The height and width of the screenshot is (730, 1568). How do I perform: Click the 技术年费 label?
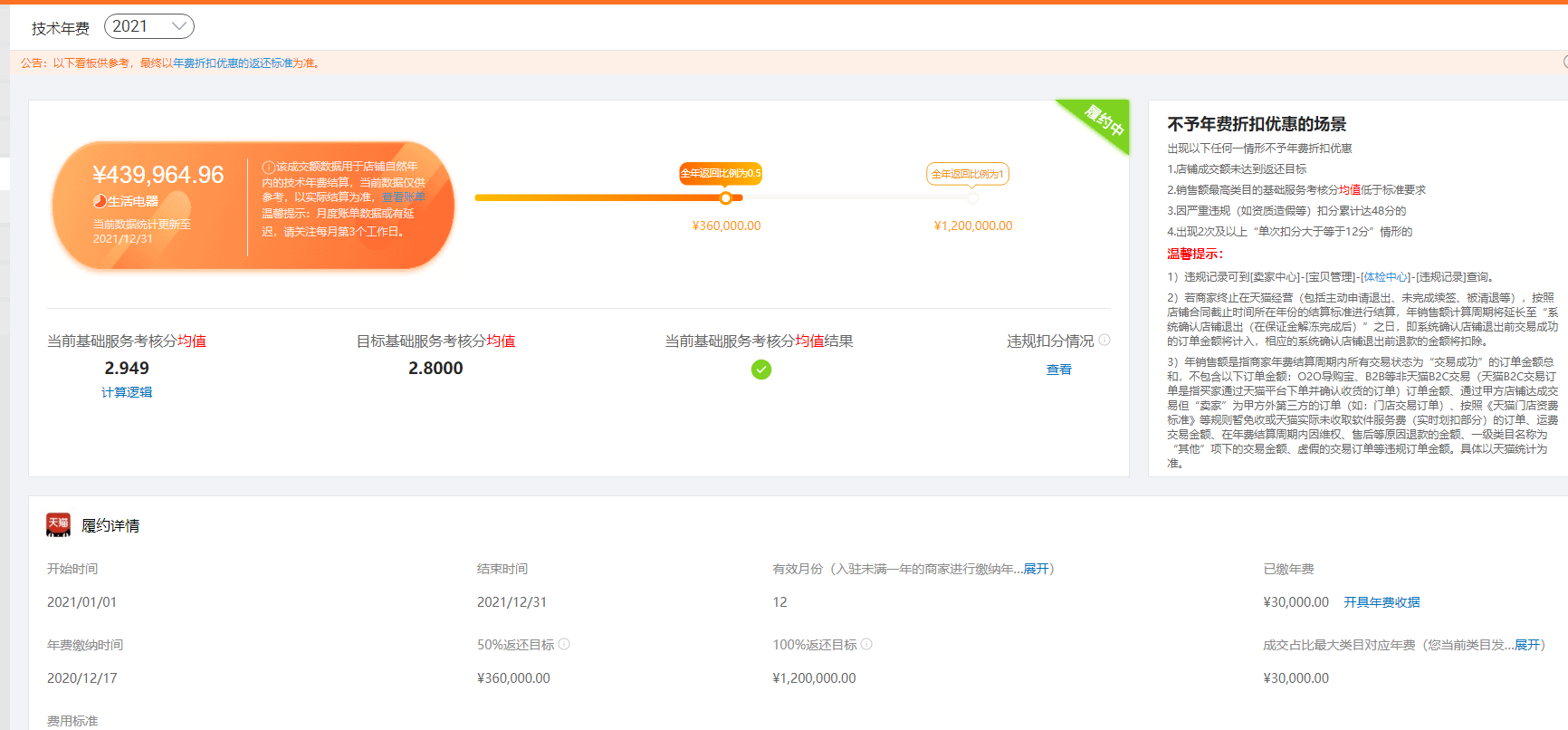[61, 28]
